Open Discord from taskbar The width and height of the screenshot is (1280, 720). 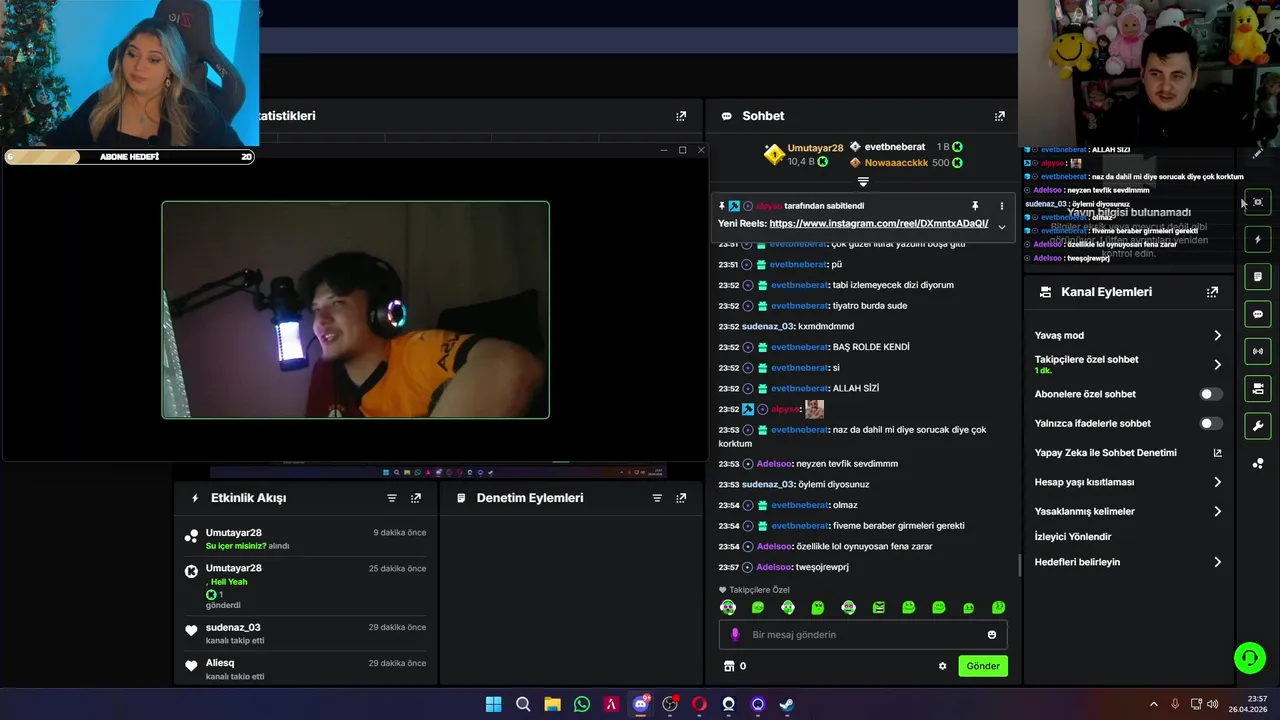point(641,704)
